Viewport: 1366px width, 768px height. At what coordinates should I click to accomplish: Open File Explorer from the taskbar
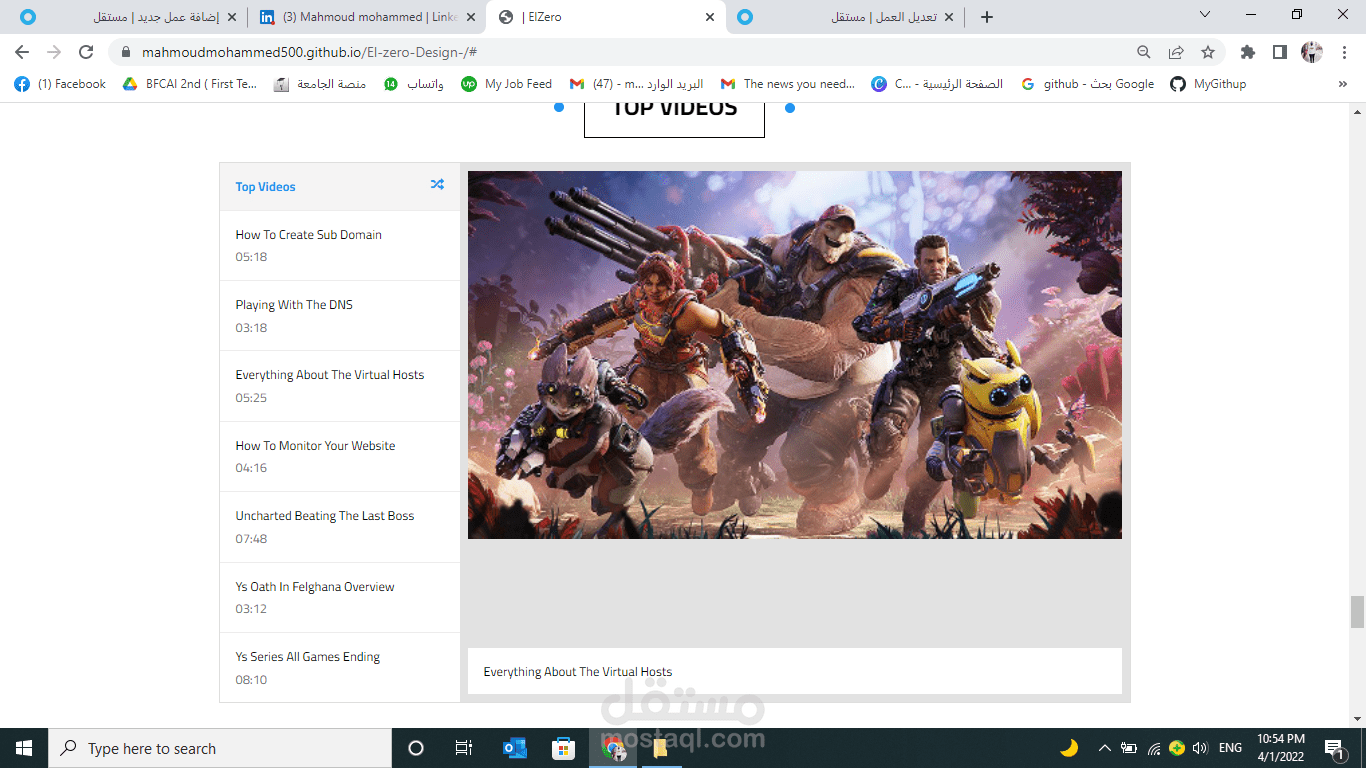click(660, 748)
